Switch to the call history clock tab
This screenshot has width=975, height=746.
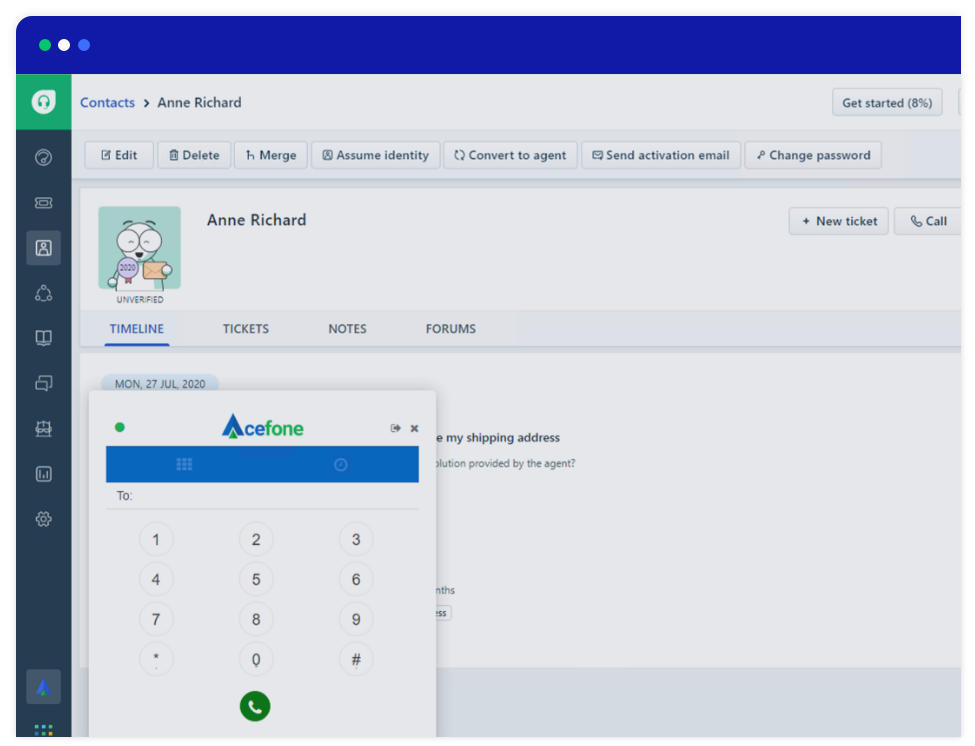pos(341,464)
